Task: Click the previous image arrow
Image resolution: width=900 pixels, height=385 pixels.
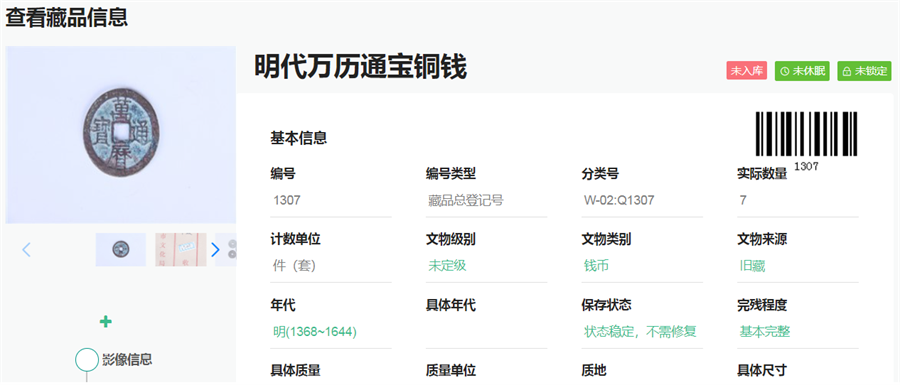Action: (26, 250)
